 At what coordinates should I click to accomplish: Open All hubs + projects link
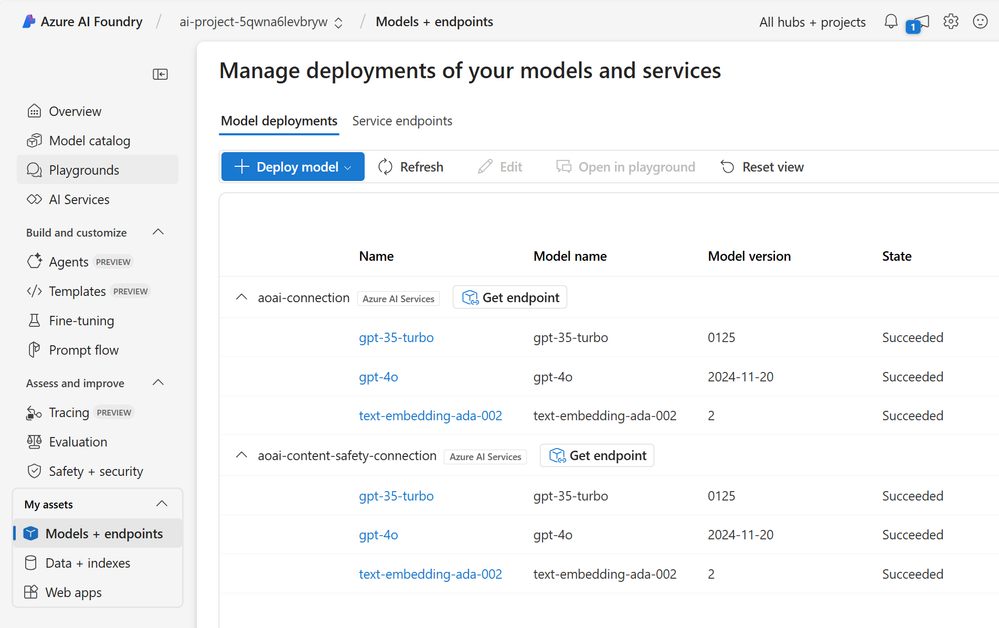(812, 22)
